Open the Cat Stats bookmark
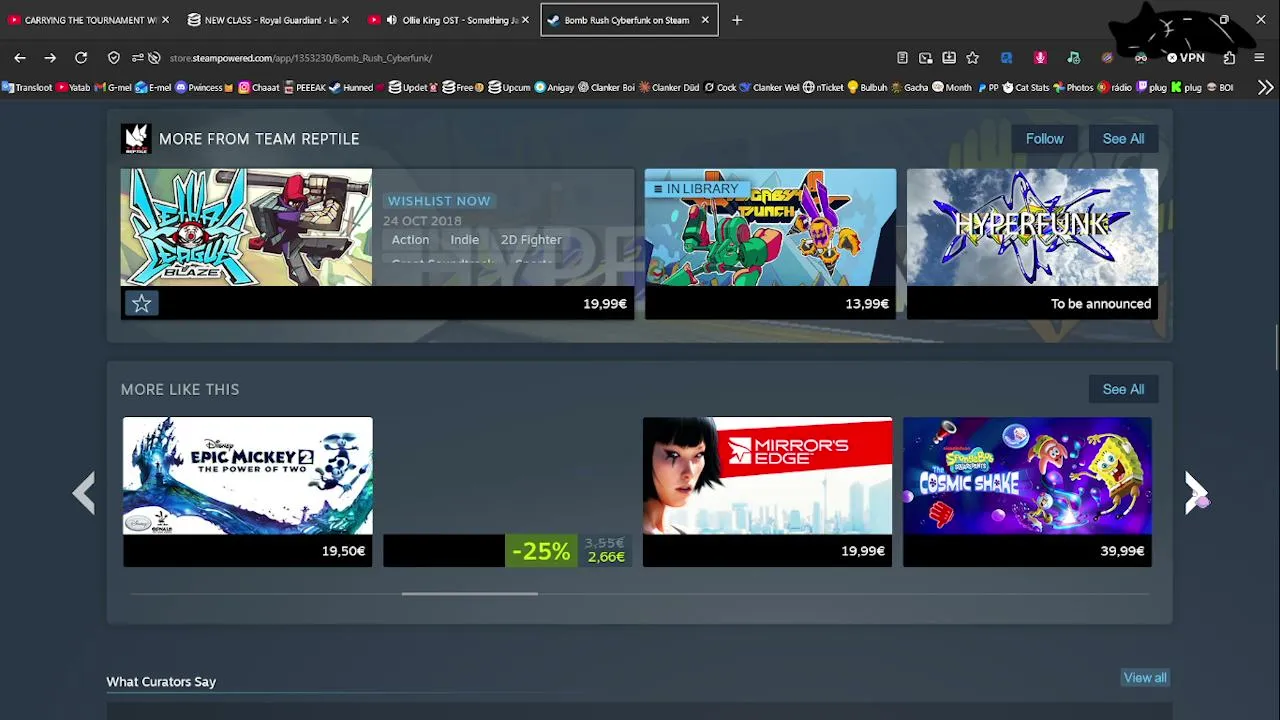This screenshot has height=720, width=1280. tap(1026, 87)
